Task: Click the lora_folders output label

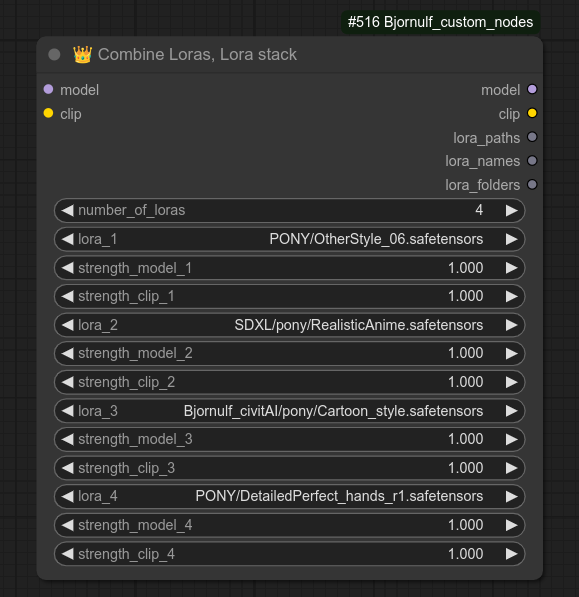Action: point(483,185)
